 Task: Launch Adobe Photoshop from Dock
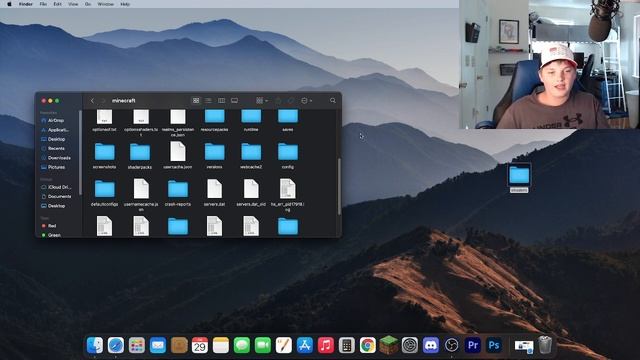(493, 345)
